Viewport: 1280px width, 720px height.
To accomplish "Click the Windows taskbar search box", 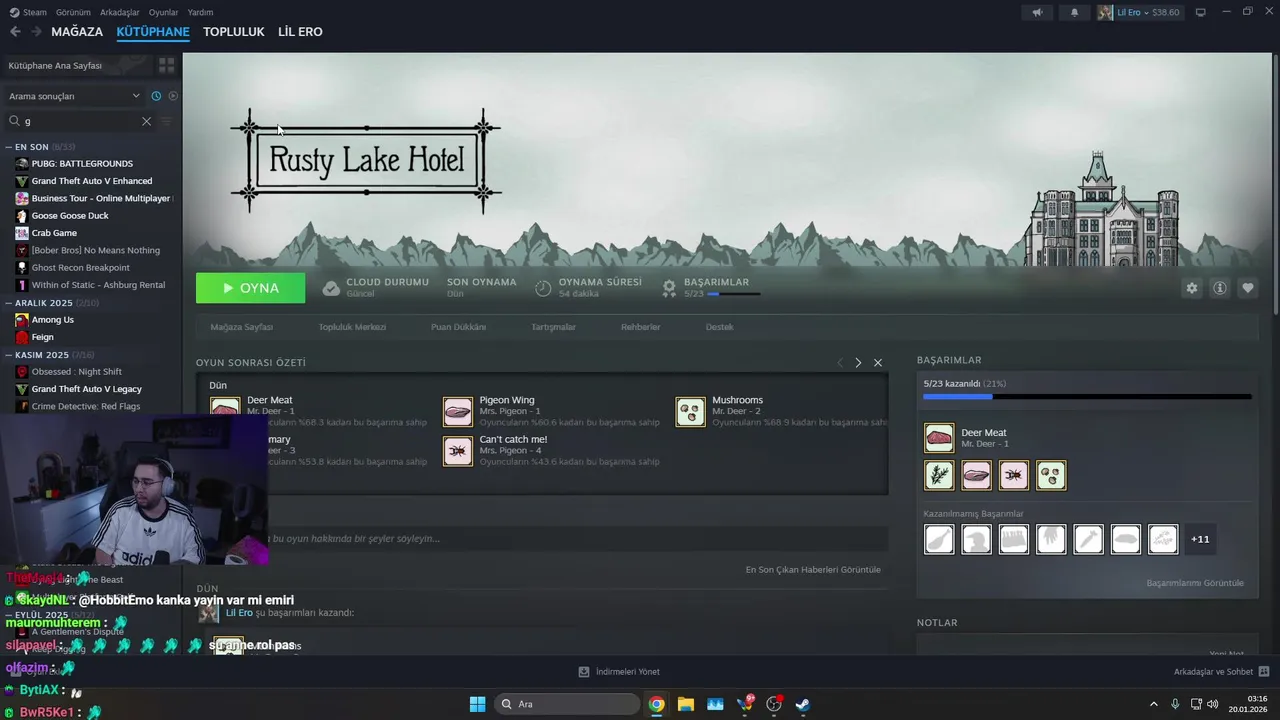I will pos(567,704).
